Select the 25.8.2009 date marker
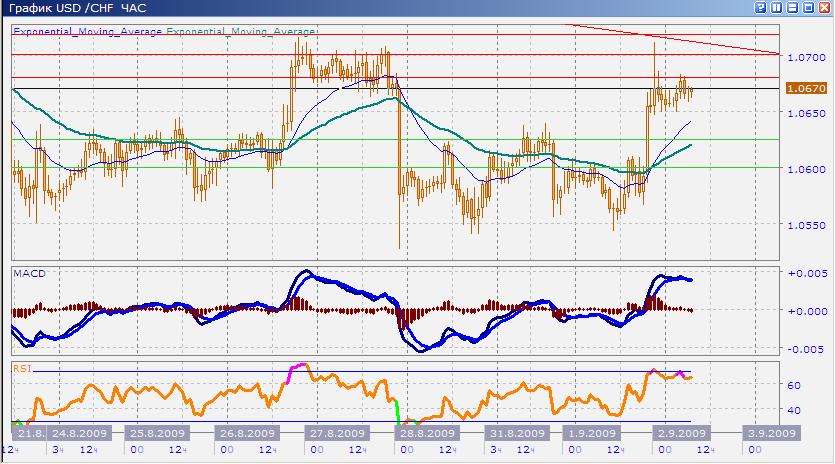The width and height of the screenshot is (835, 464). point(156,434)
